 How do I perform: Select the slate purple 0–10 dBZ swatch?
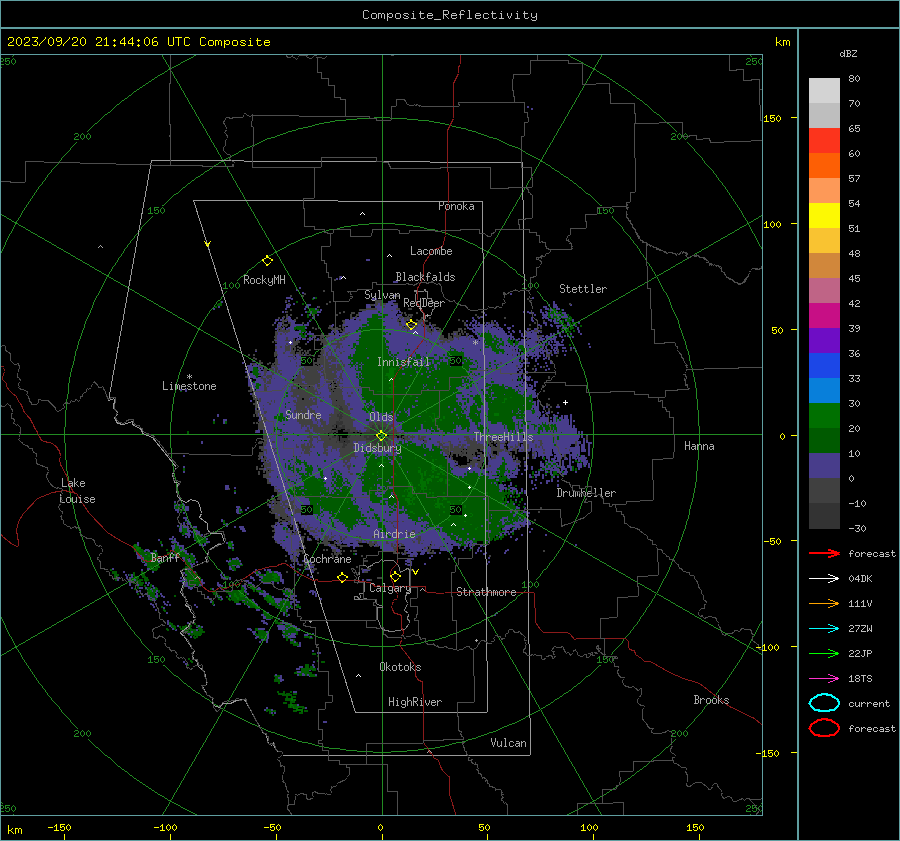[824, 466]
